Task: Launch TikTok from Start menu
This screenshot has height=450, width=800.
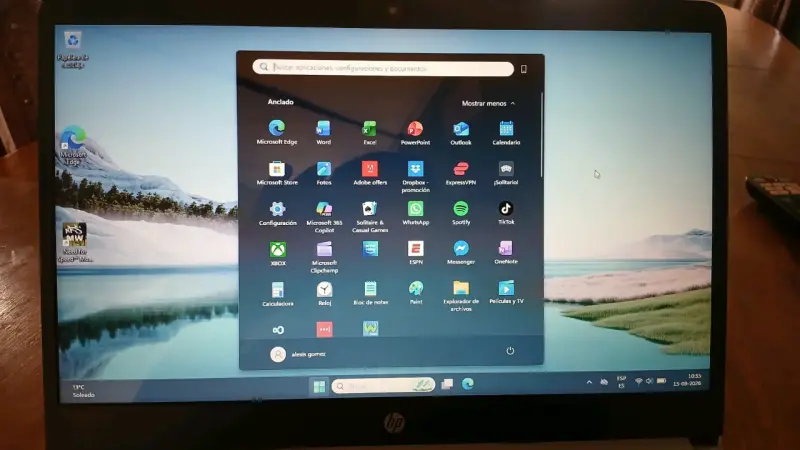Action: coord(506,213)
